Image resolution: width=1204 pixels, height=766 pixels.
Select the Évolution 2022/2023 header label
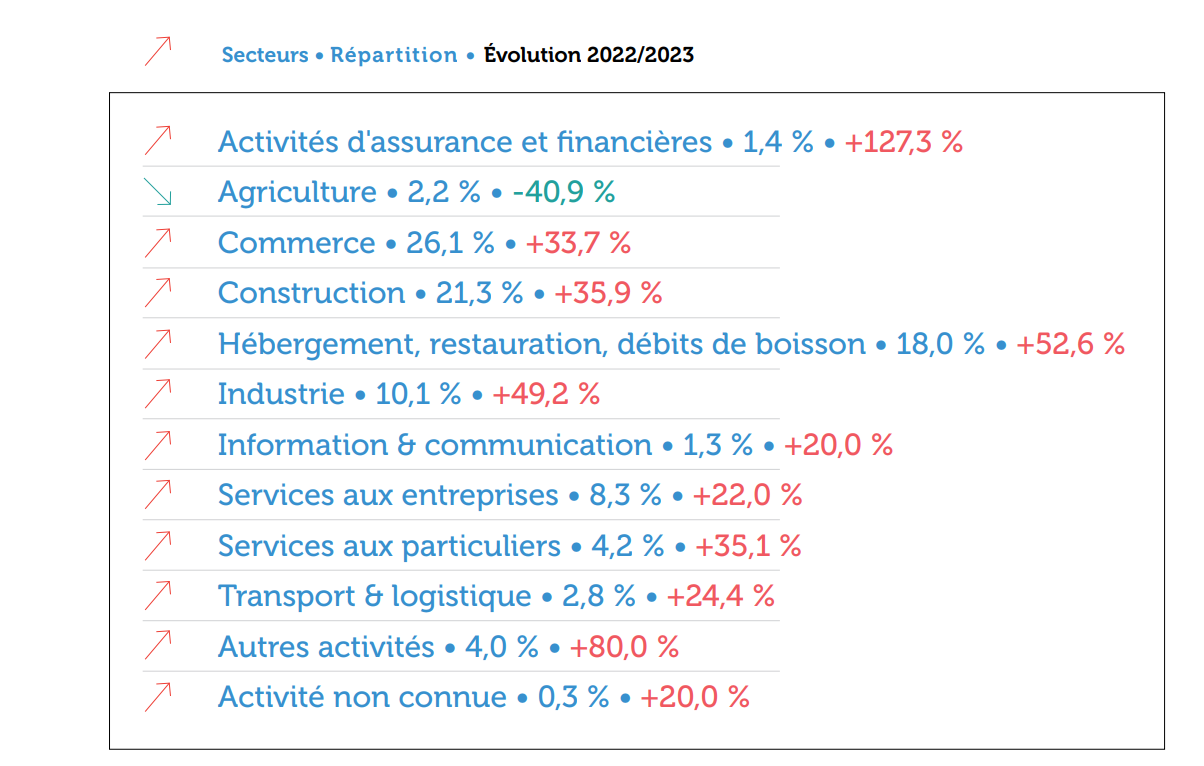coord(589,55)
